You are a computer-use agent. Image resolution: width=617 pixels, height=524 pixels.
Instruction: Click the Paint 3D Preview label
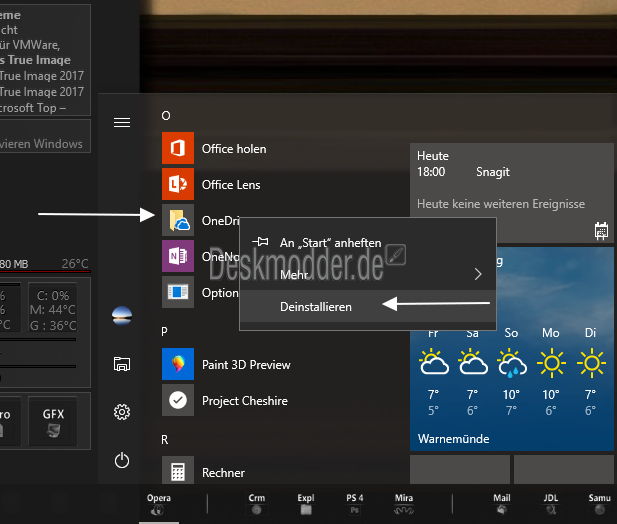246,365
